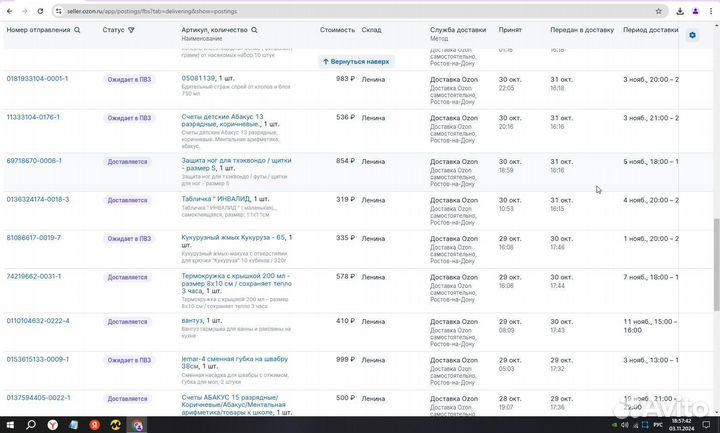Open the Статус column filter
The height and width of the screenshot is (433, 720).
pyautogui.click(x=131, y=30)
